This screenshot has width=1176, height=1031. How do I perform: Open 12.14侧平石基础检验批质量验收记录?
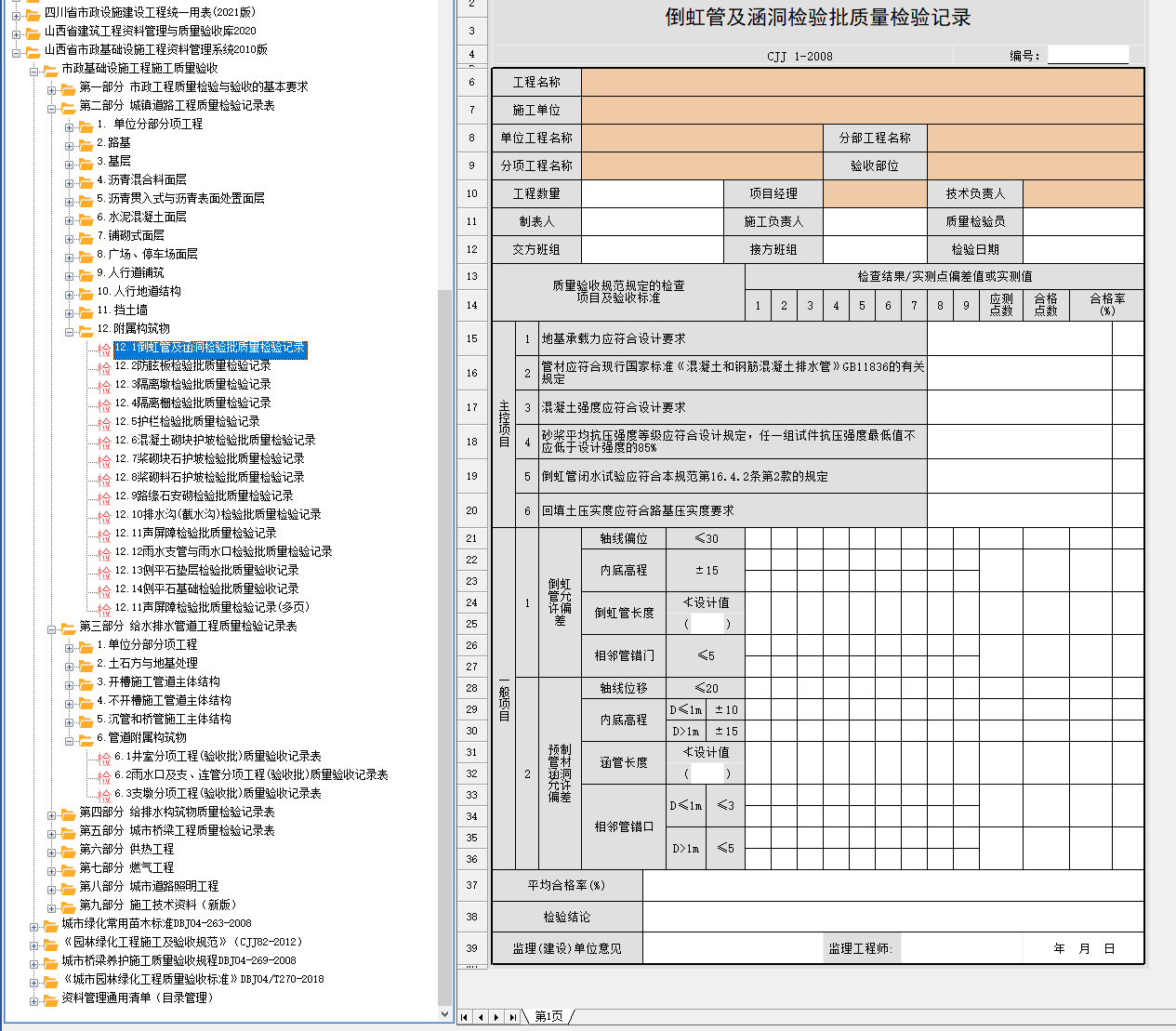(206, 589)
